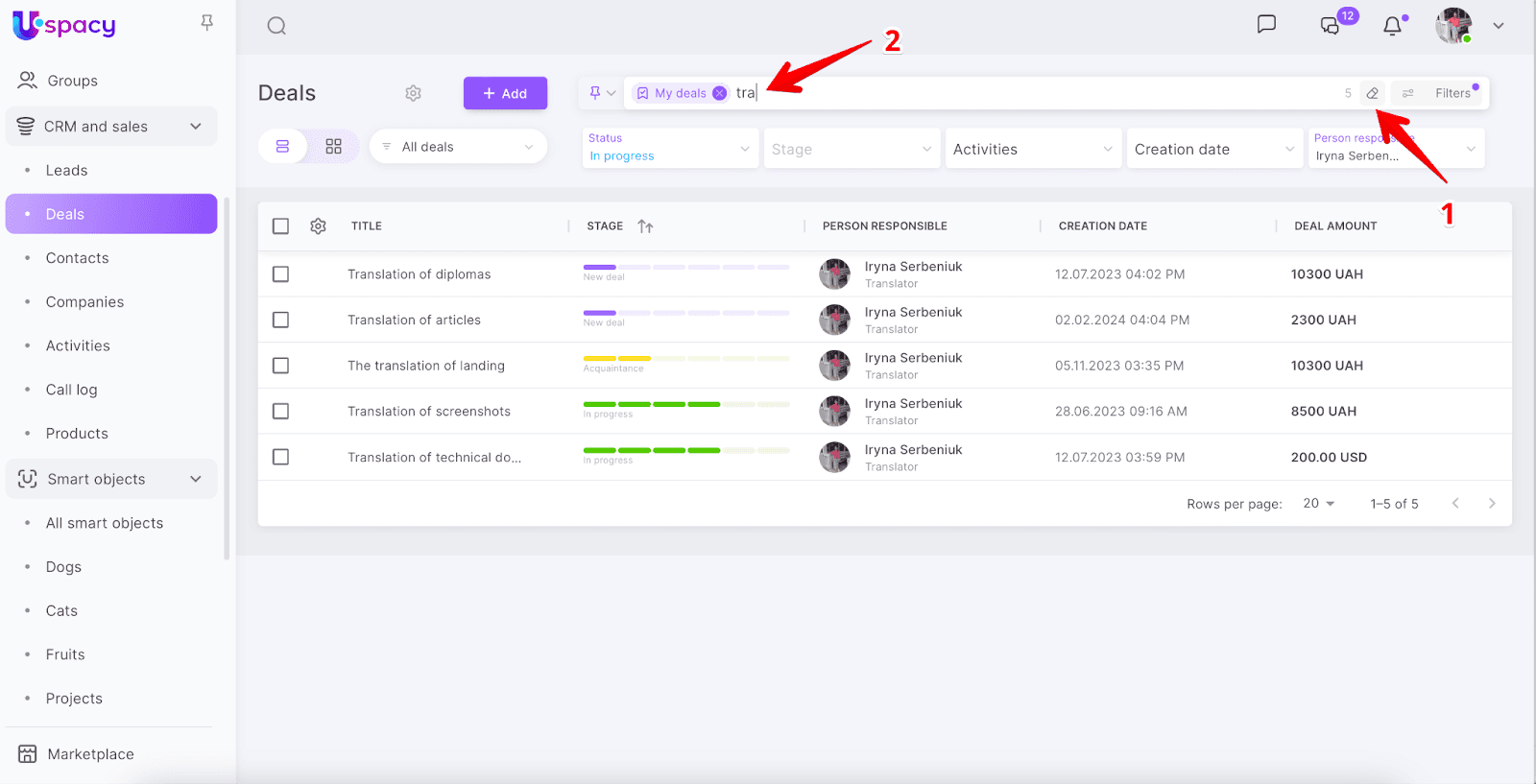This screenshot has width=1536, height=784.
Task: Expand the Creation date filter dropdown
Action: pyautogui.click(x=1213, y=149)
